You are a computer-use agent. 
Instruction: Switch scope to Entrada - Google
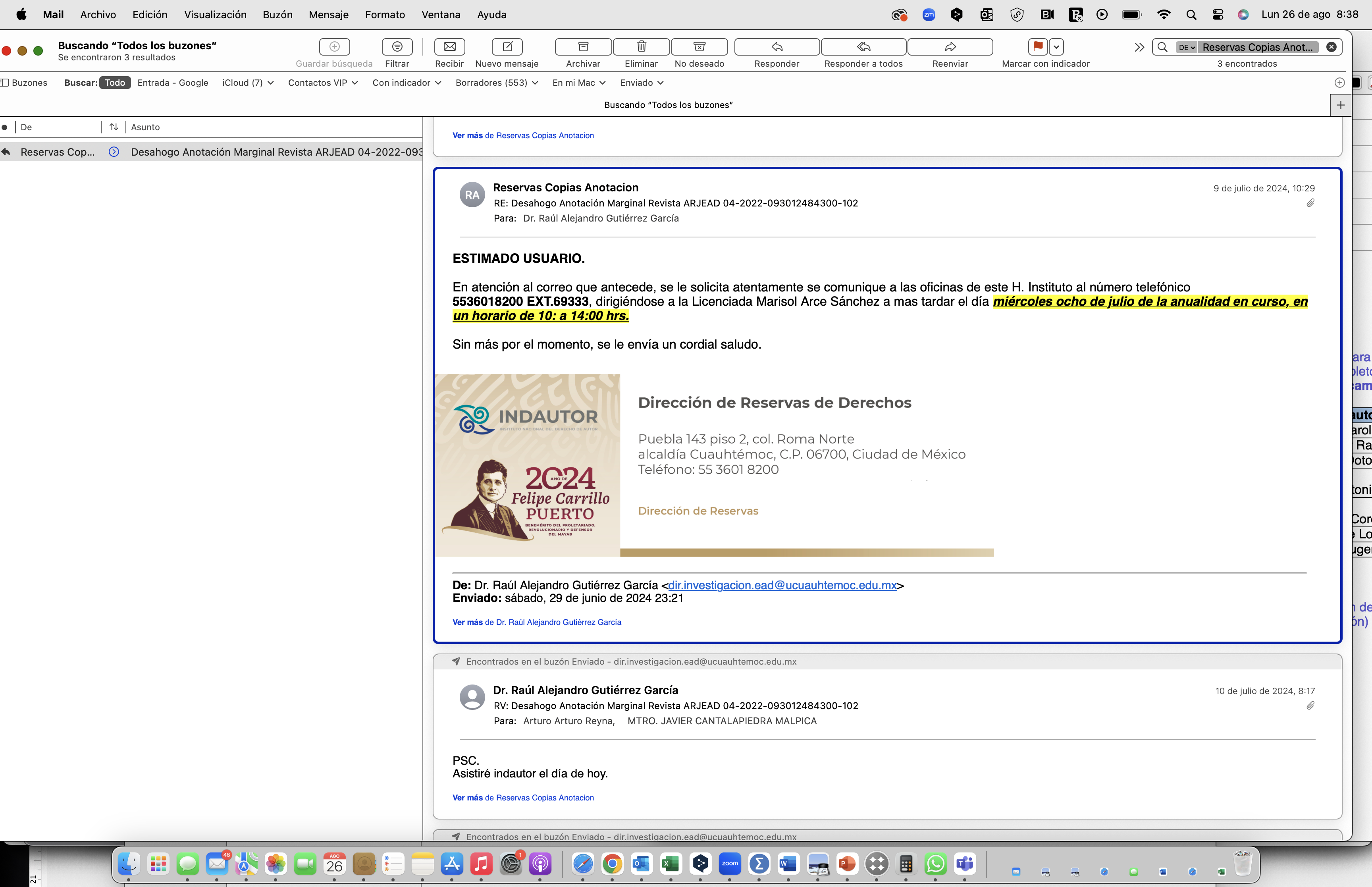pyautogui.click(x=173, y=82)
